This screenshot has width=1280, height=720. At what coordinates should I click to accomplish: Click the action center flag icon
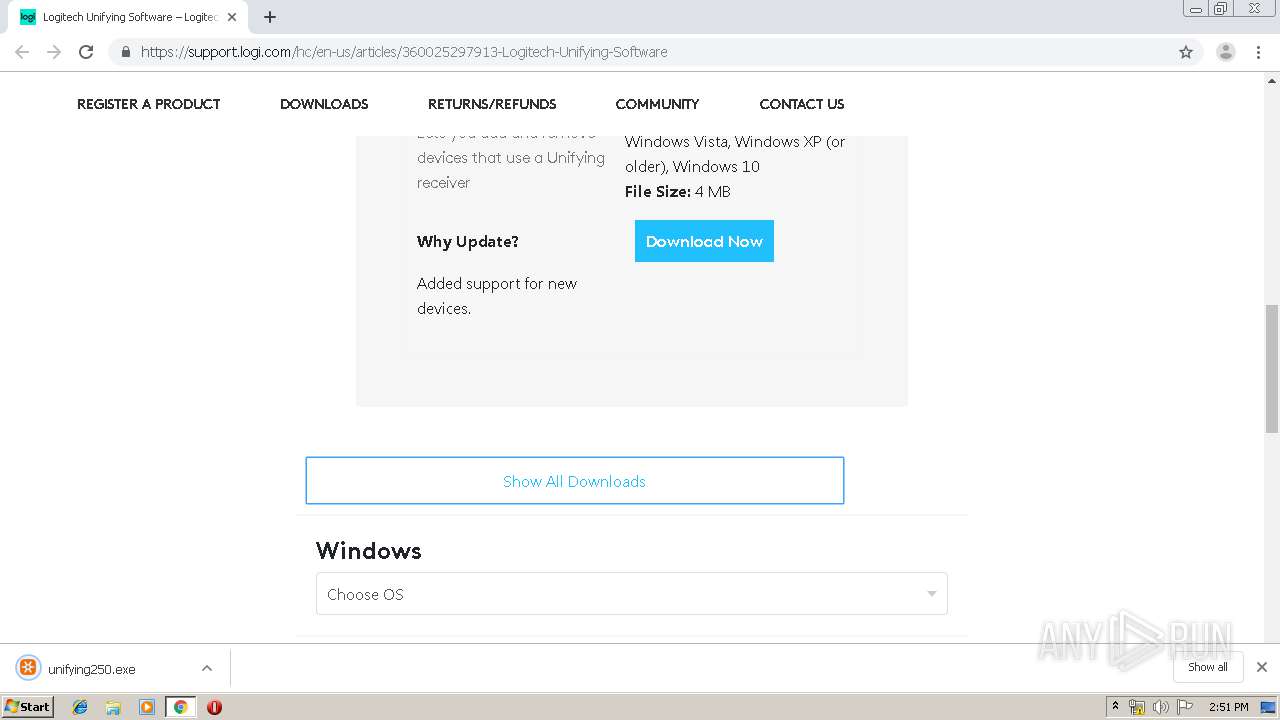(x=1185, y=707)
